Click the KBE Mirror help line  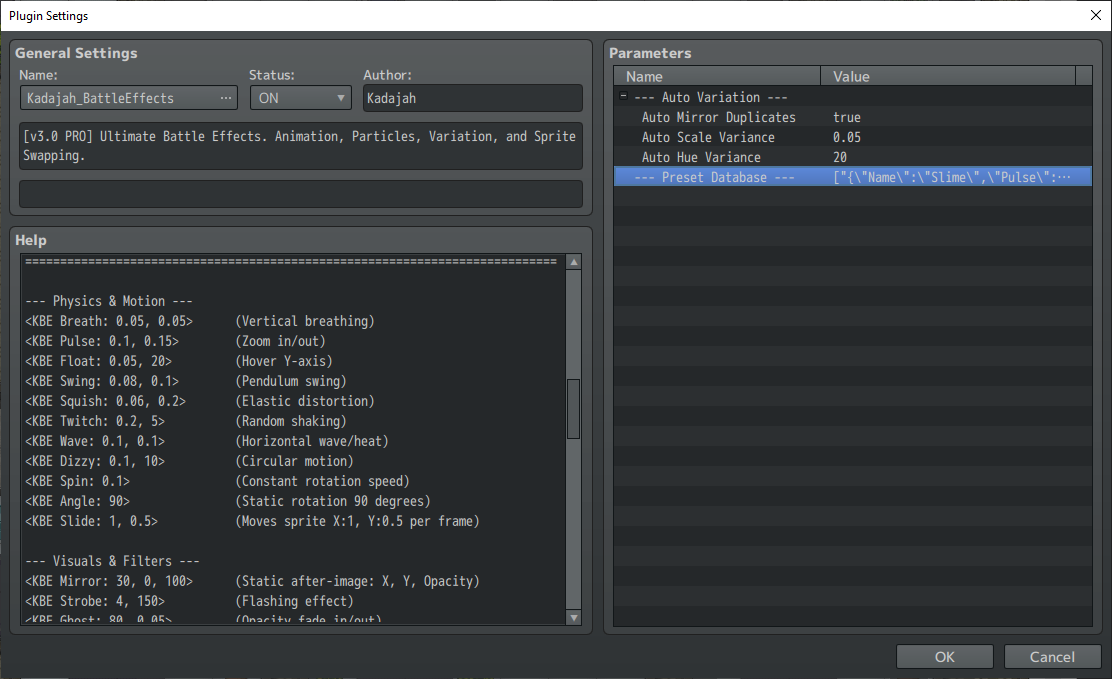pyautogui.click(x=252, y=580)
